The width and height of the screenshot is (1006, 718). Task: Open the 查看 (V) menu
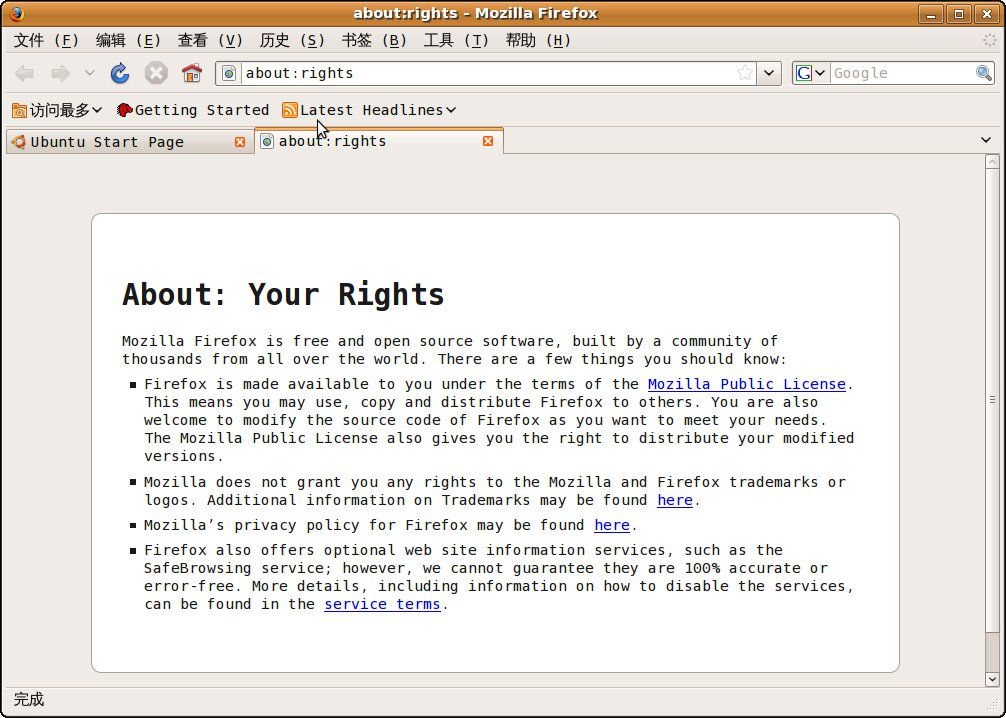210,40
